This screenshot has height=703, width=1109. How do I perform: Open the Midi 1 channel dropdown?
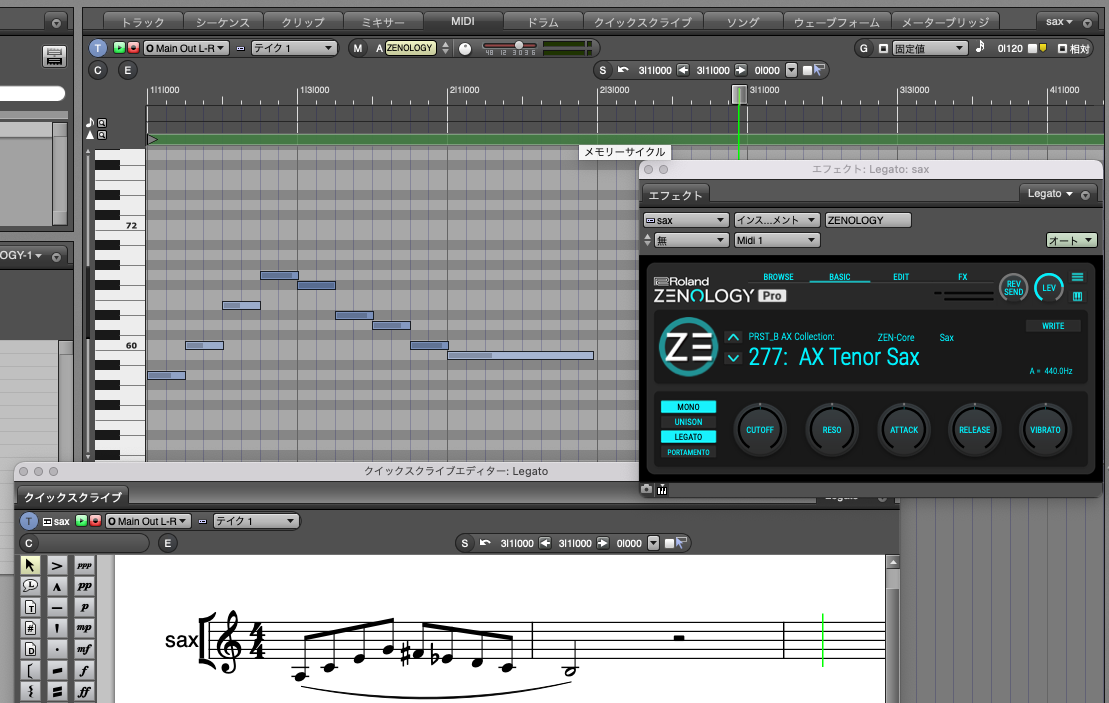(777, 240)
